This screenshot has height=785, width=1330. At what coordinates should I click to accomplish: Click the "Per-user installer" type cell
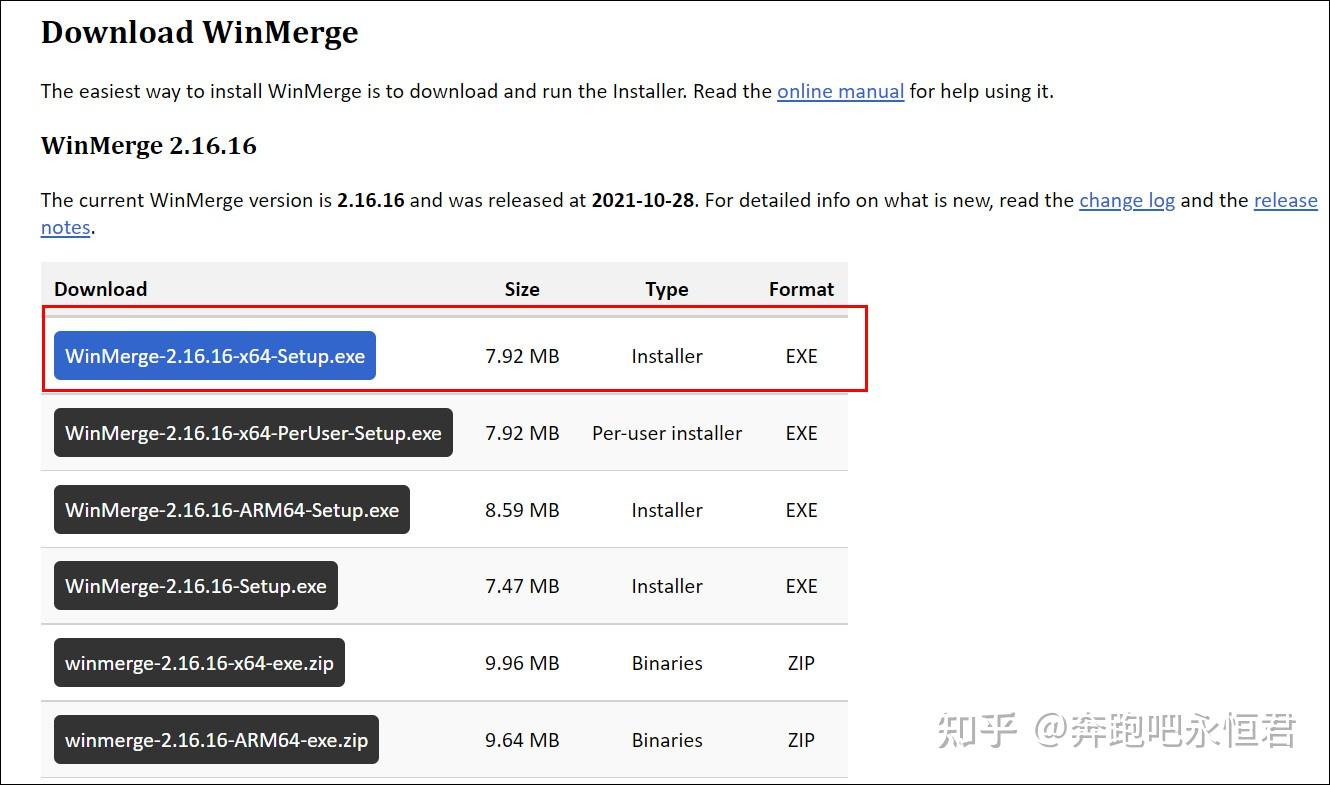(667, 433)
